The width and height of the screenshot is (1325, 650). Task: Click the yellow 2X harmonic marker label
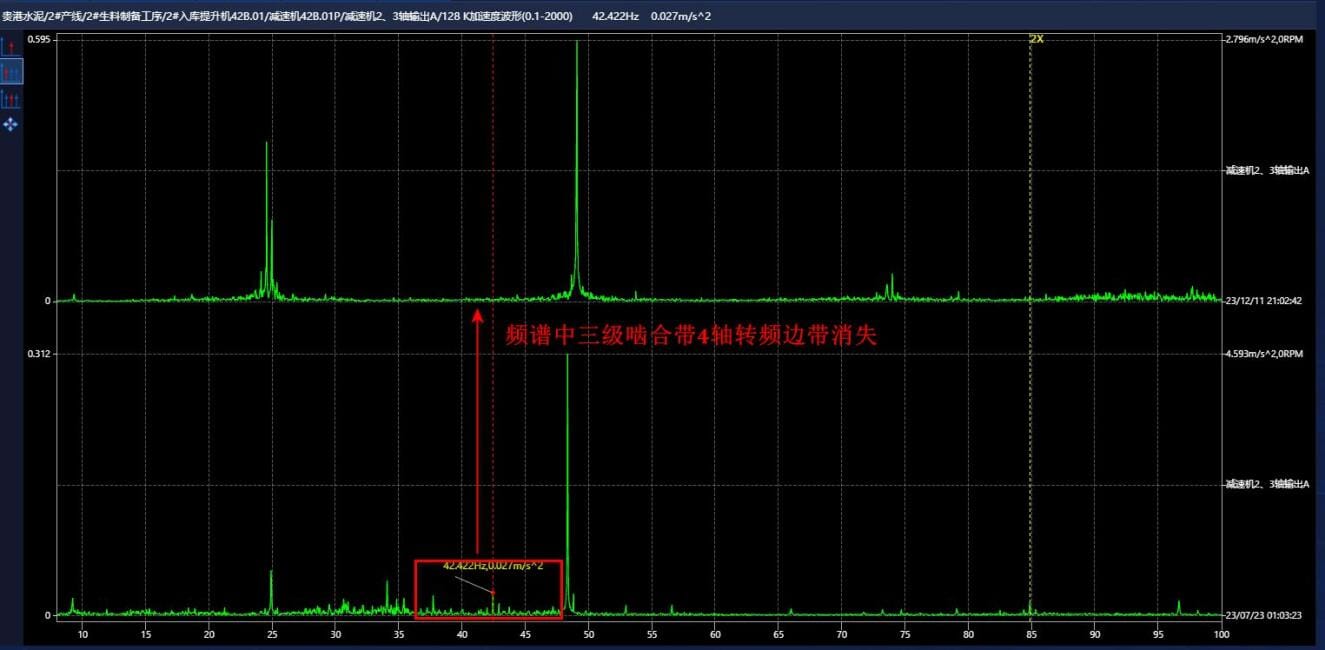click(x=1036, y=39)
